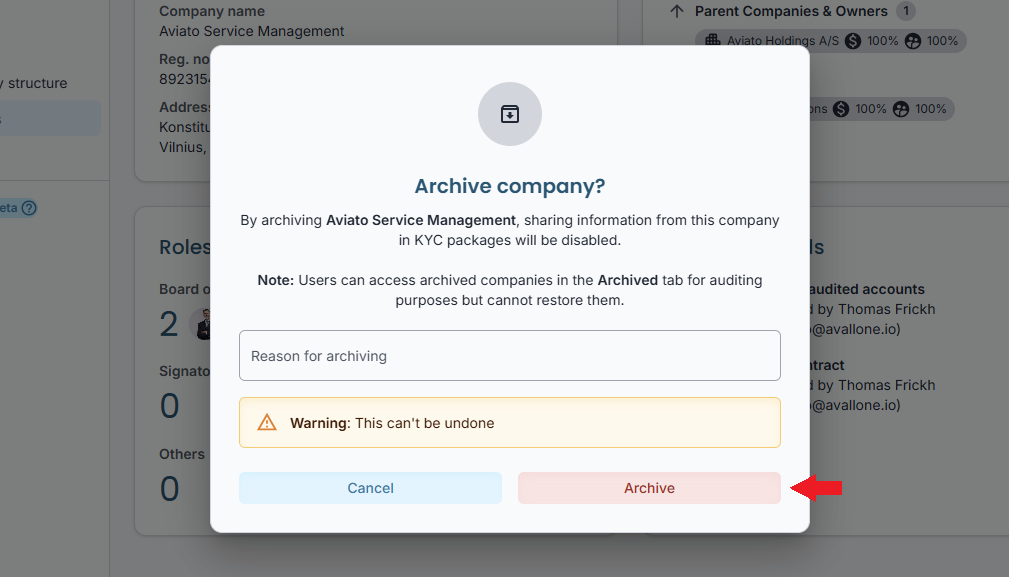1009x577 pixels.
Task: Click dollar icon on the second owner chip
Action: click(x=841, y=109)
